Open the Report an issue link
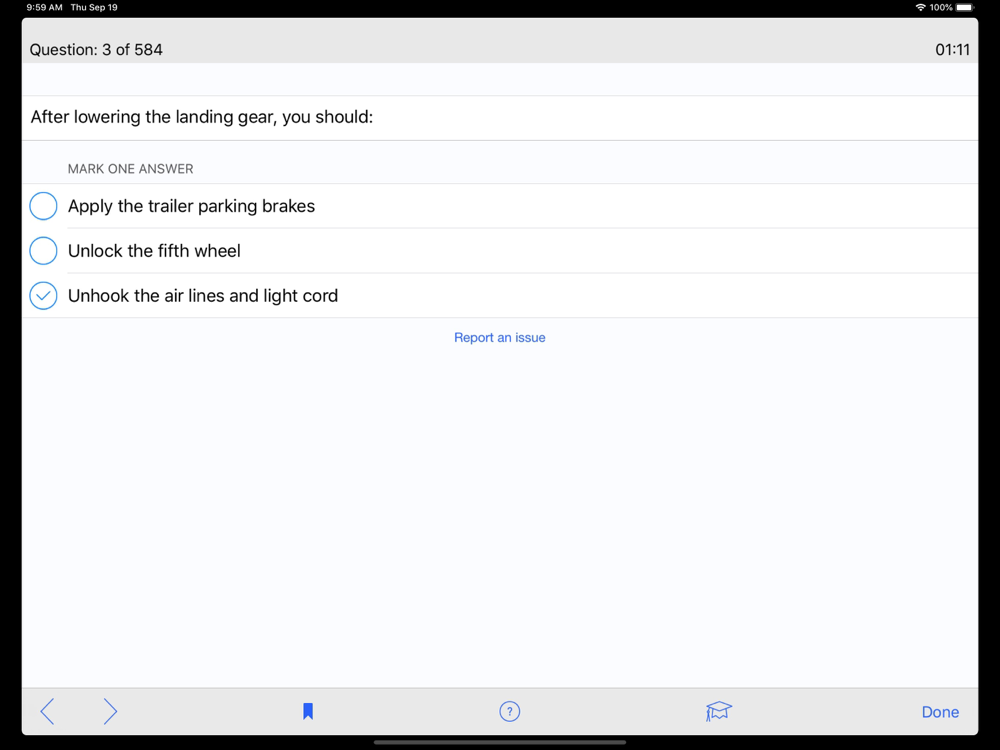Viewport: 1000px width, 750px height. click(x=499, y=337)
